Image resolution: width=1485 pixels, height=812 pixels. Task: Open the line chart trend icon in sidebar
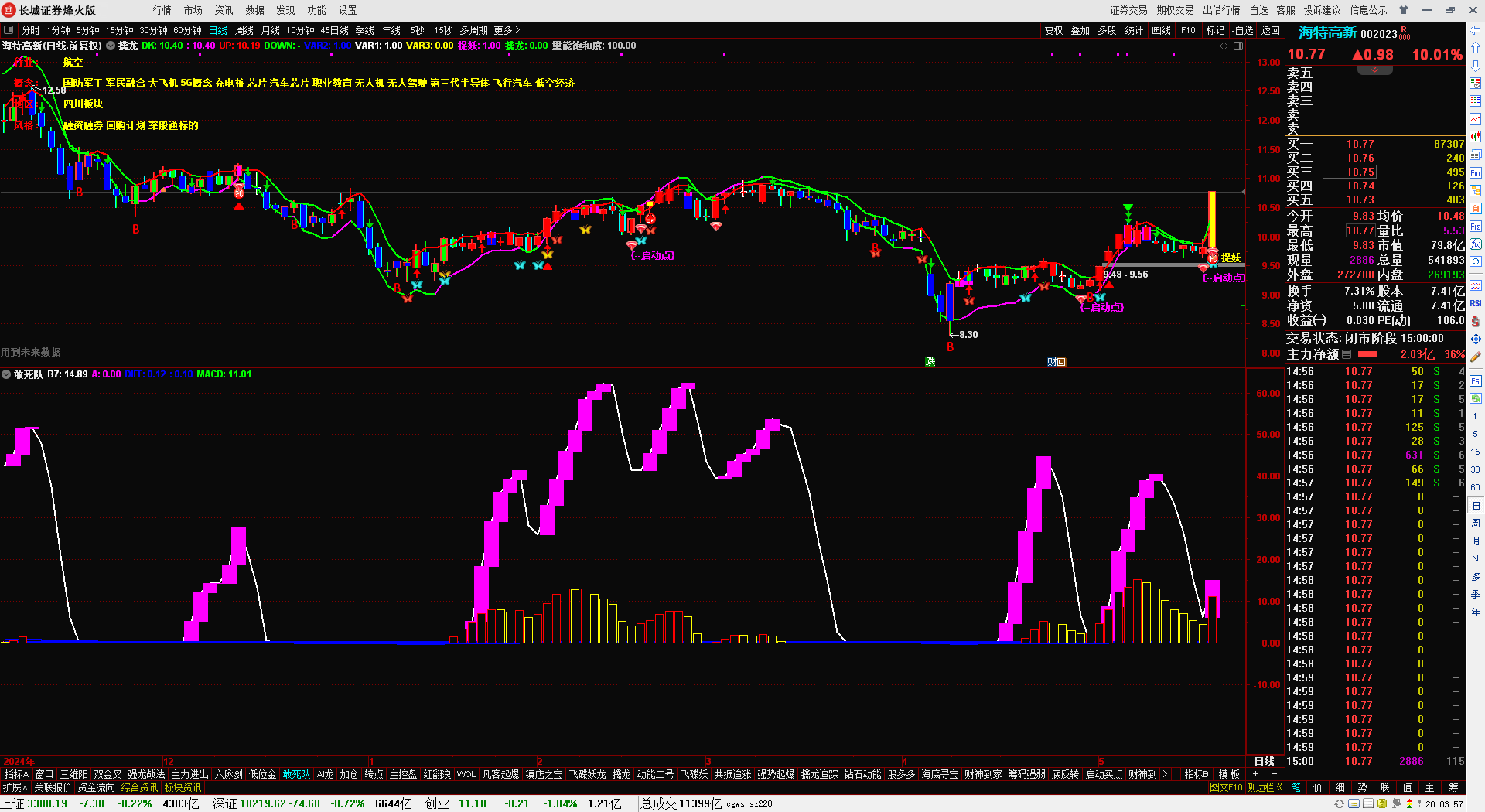click(x=1476, y=119)
